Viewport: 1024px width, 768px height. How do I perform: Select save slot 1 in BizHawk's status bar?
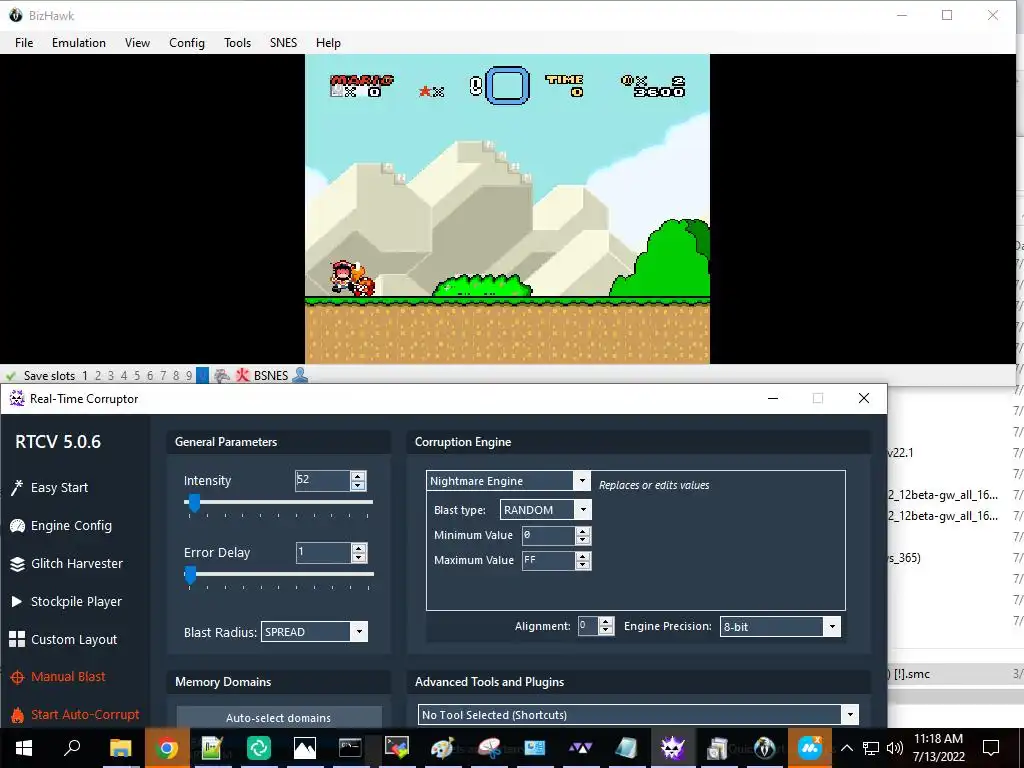[x=85, y=376]
